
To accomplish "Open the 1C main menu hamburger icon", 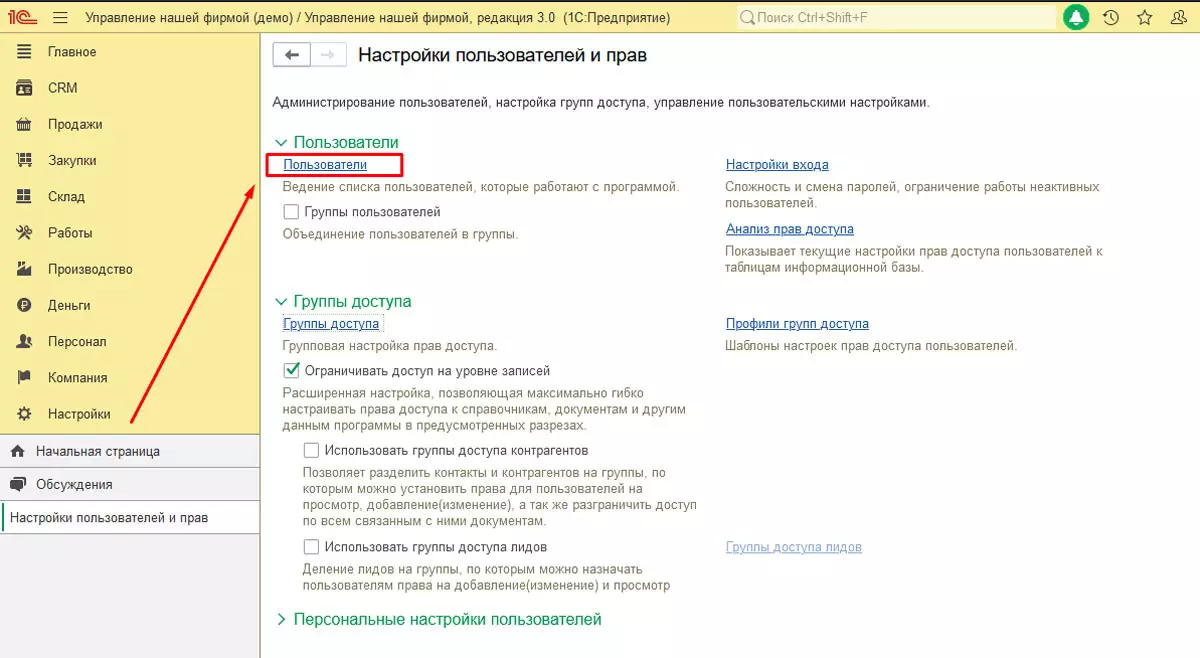I will (x=60, y=18).
